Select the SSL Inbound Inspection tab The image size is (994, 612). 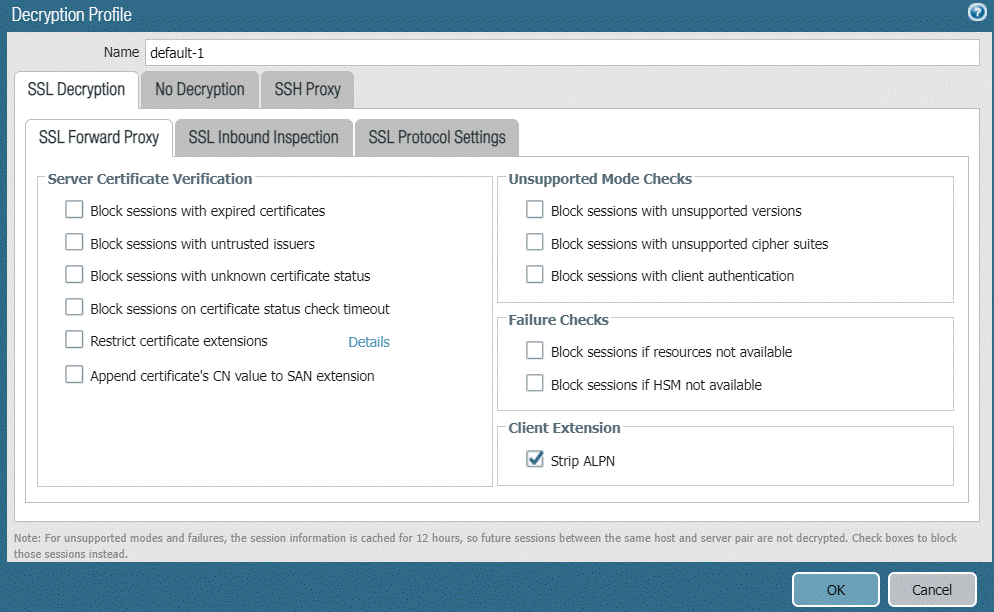[263, 137]
